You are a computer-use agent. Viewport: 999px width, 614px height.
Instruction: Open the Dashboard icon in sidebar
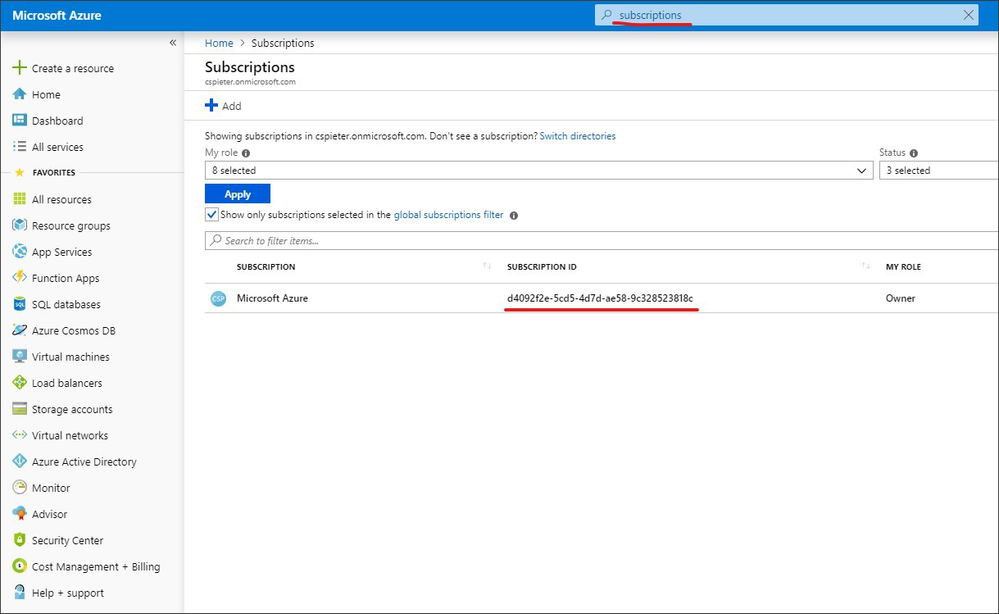coord(20,120)
